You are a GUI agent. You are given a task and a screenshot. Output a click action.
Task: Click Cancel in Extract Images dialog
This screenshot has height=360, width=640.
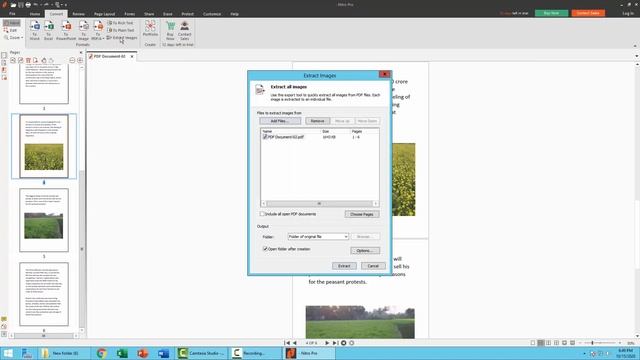(373, 266)
